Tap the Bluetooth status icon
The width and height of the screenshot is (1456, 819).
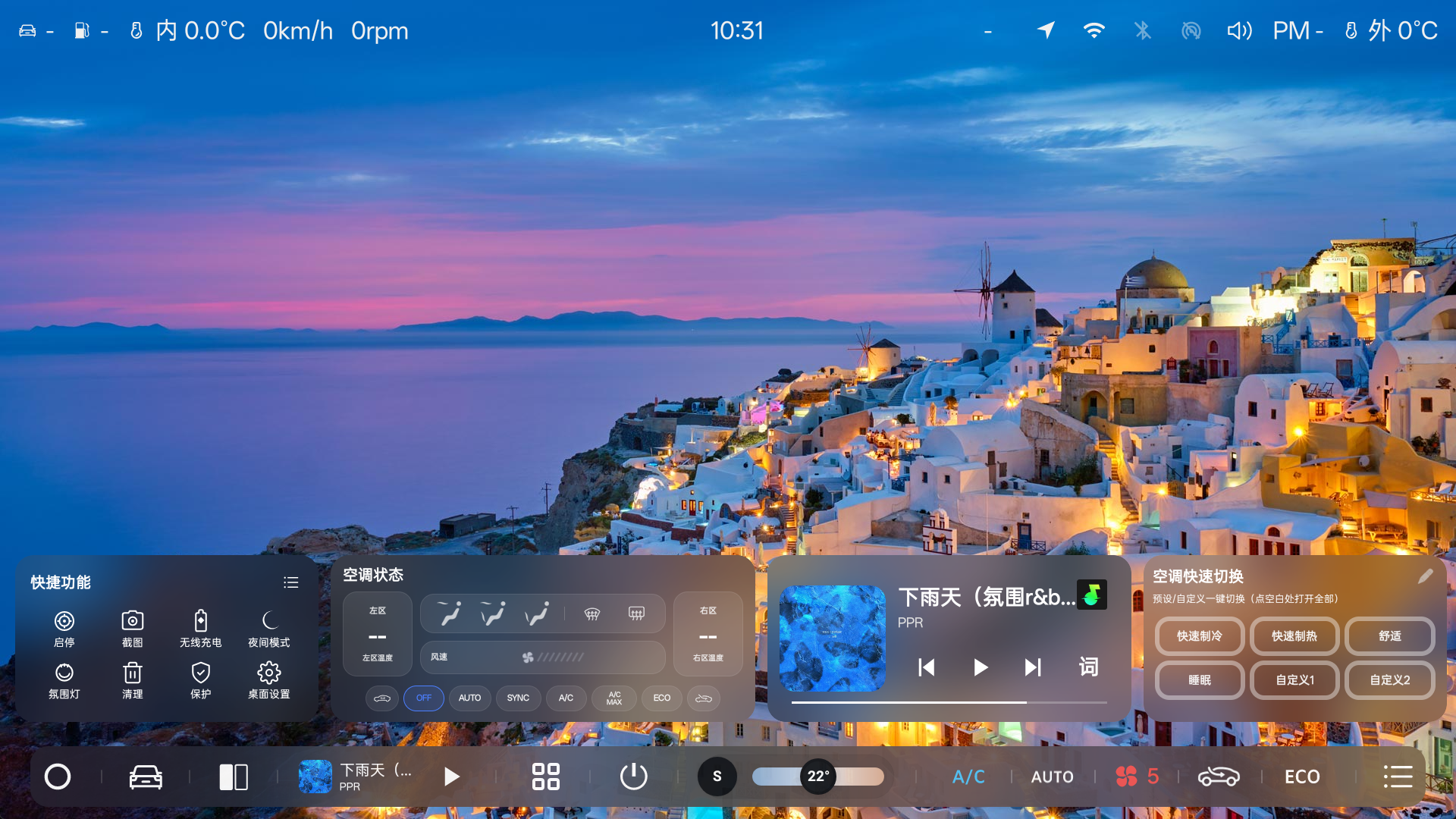(1143, 30)
